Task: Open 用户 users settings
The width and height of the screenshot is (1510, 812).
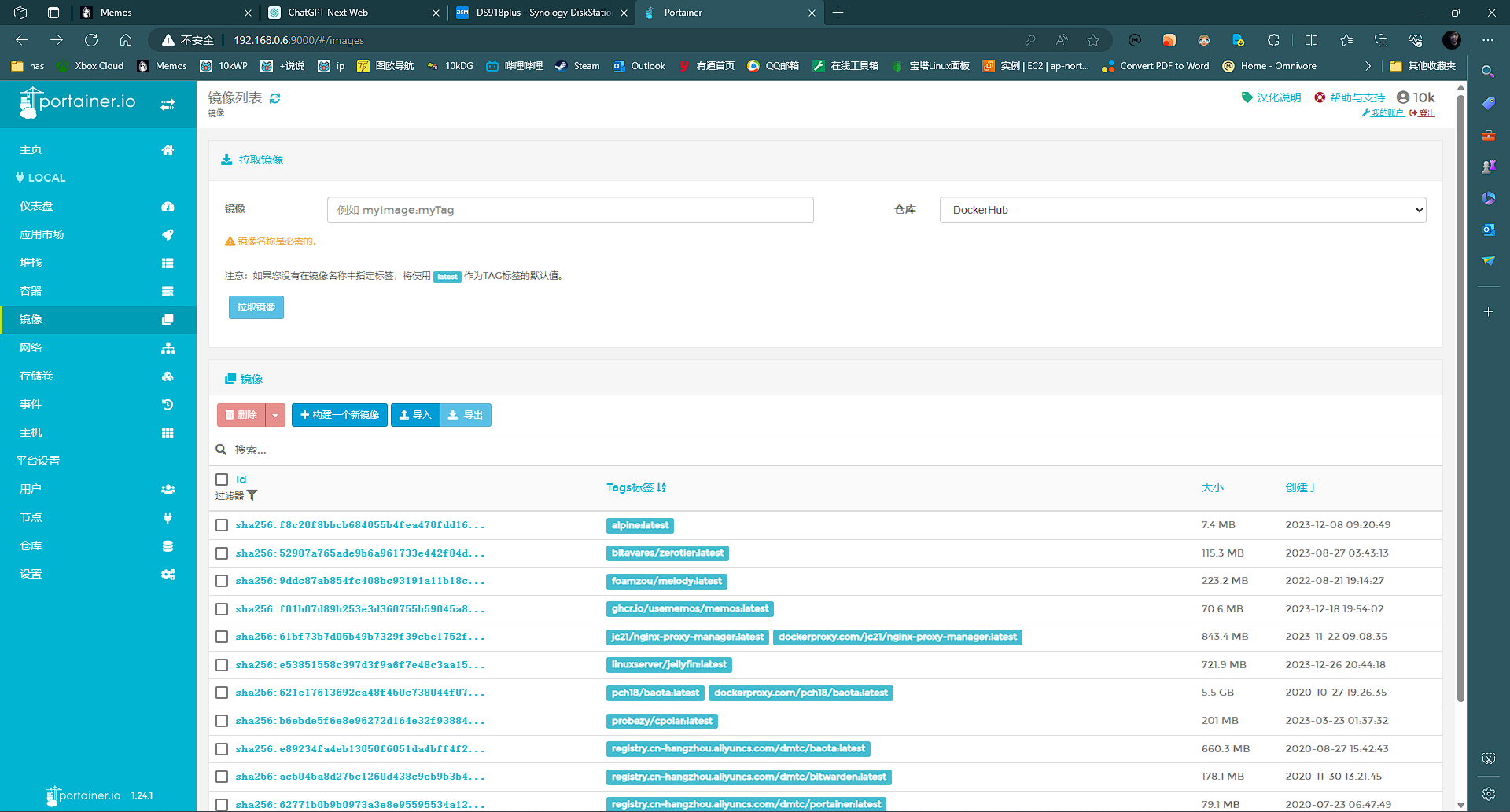Action: point(98,489)
